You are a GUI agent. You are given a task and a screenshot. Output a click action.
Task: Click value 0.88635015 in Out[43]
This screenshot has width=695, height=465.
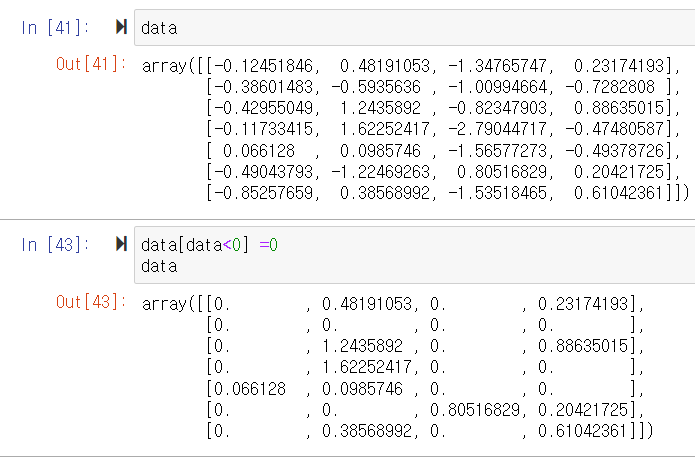tap(583, 345)
